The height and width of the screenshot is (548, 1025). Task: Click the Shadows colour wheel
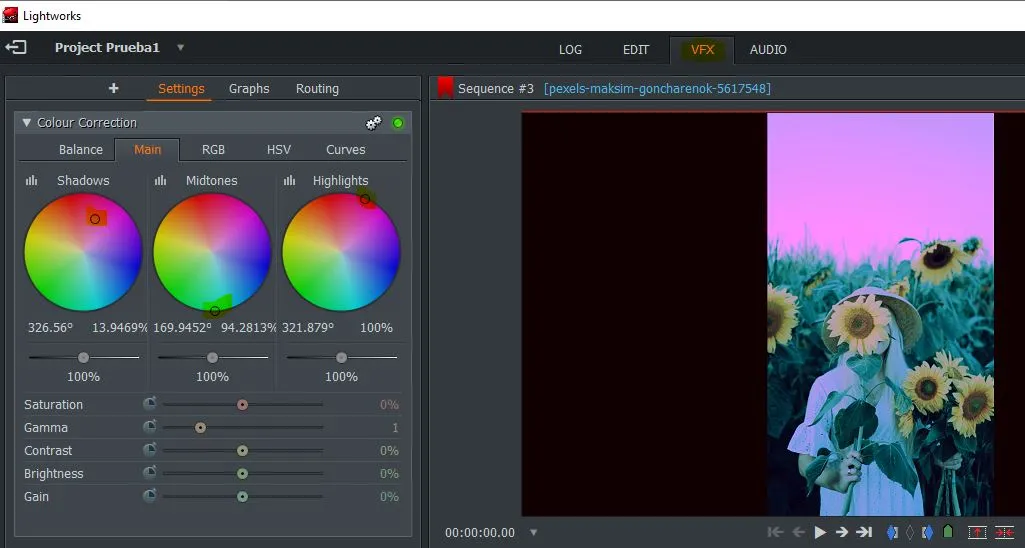[x=83, y=252]
